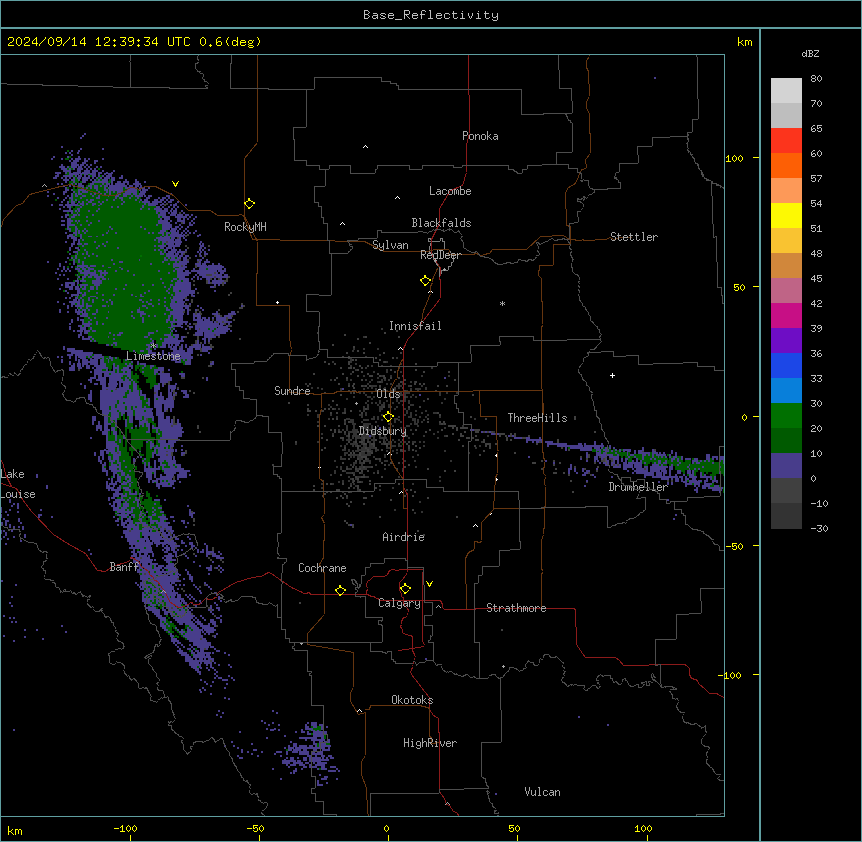This screenshot has width=862, height=842.
Task: Select the yellow 54-51 dBZ legend swatch
Action: [x=786, y=215]
